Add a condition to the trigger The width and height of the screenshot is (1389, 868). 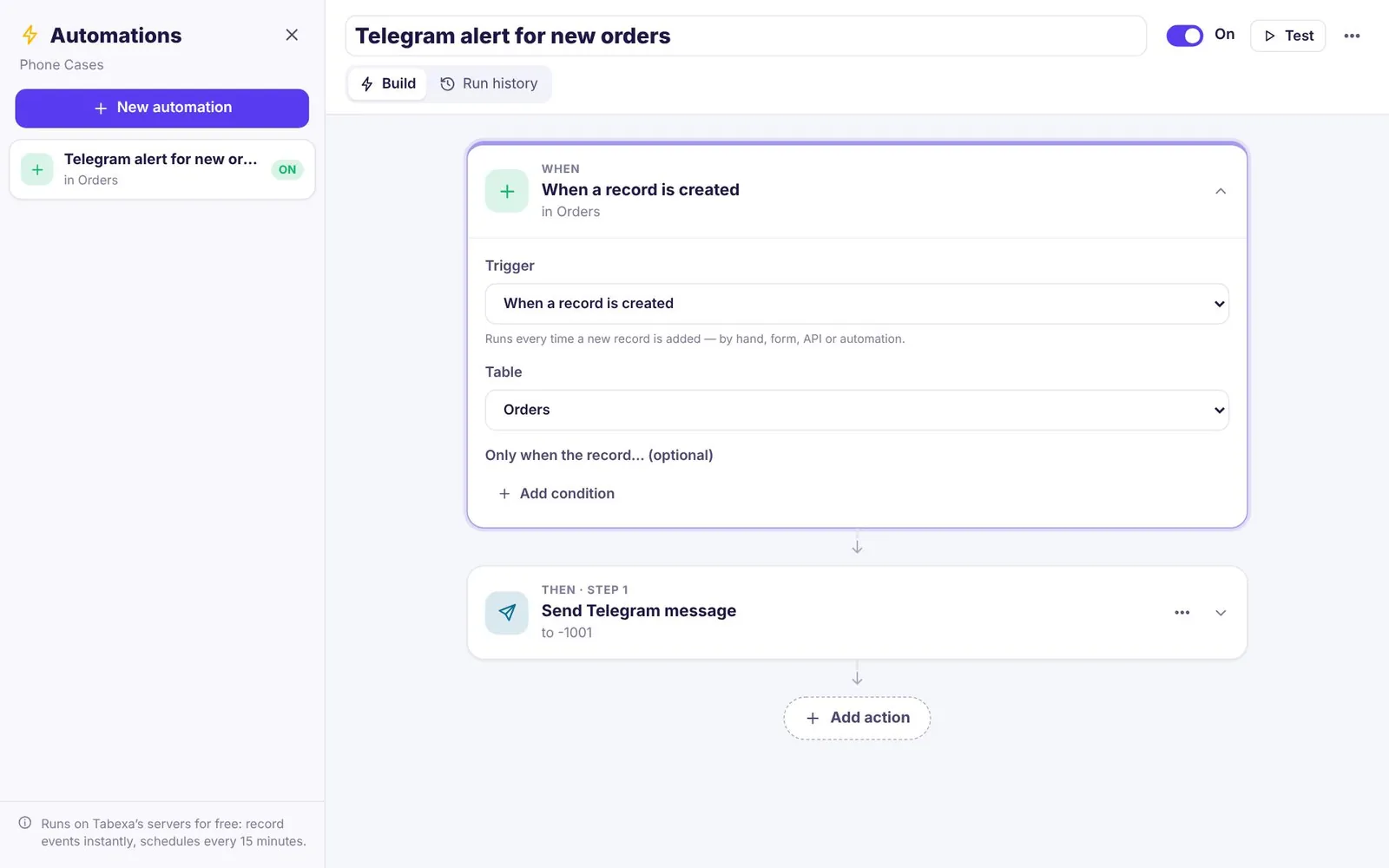[x=556, y=493]
